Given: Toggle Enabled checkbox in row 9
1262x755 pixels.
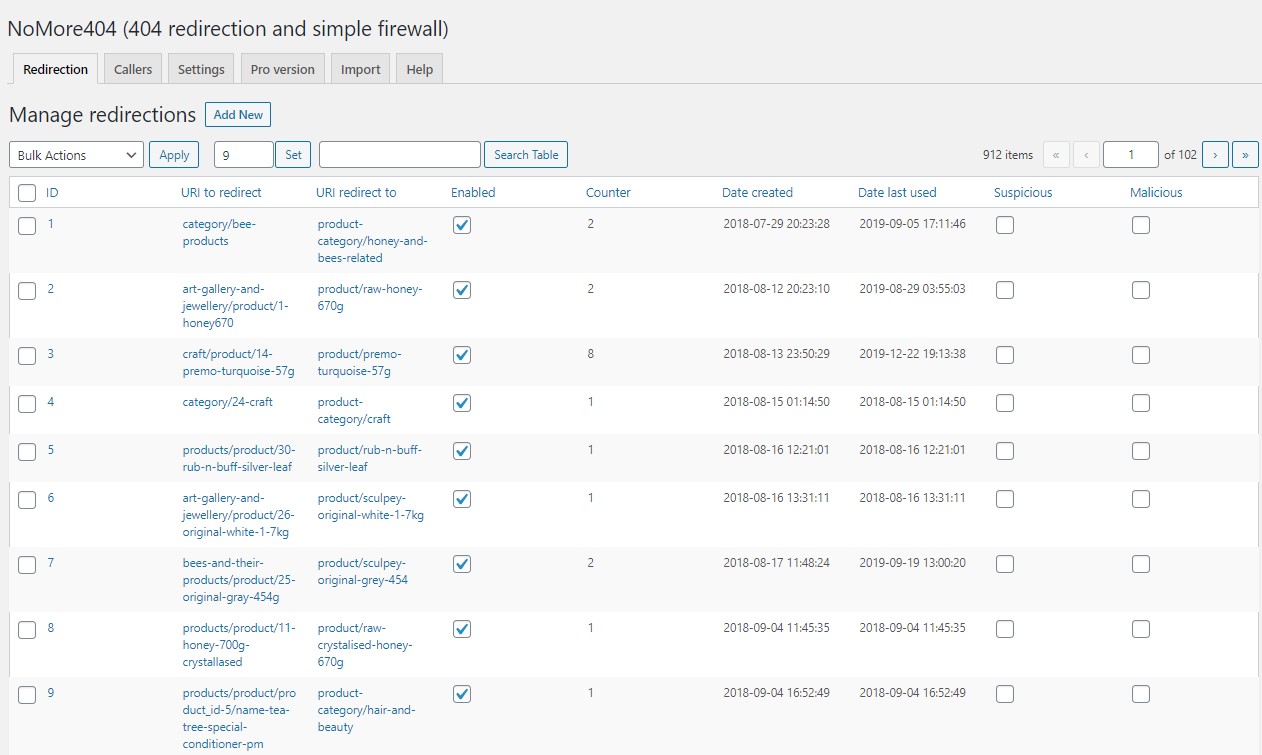Looking at the screenshot, I should click(x=462, y=694).
